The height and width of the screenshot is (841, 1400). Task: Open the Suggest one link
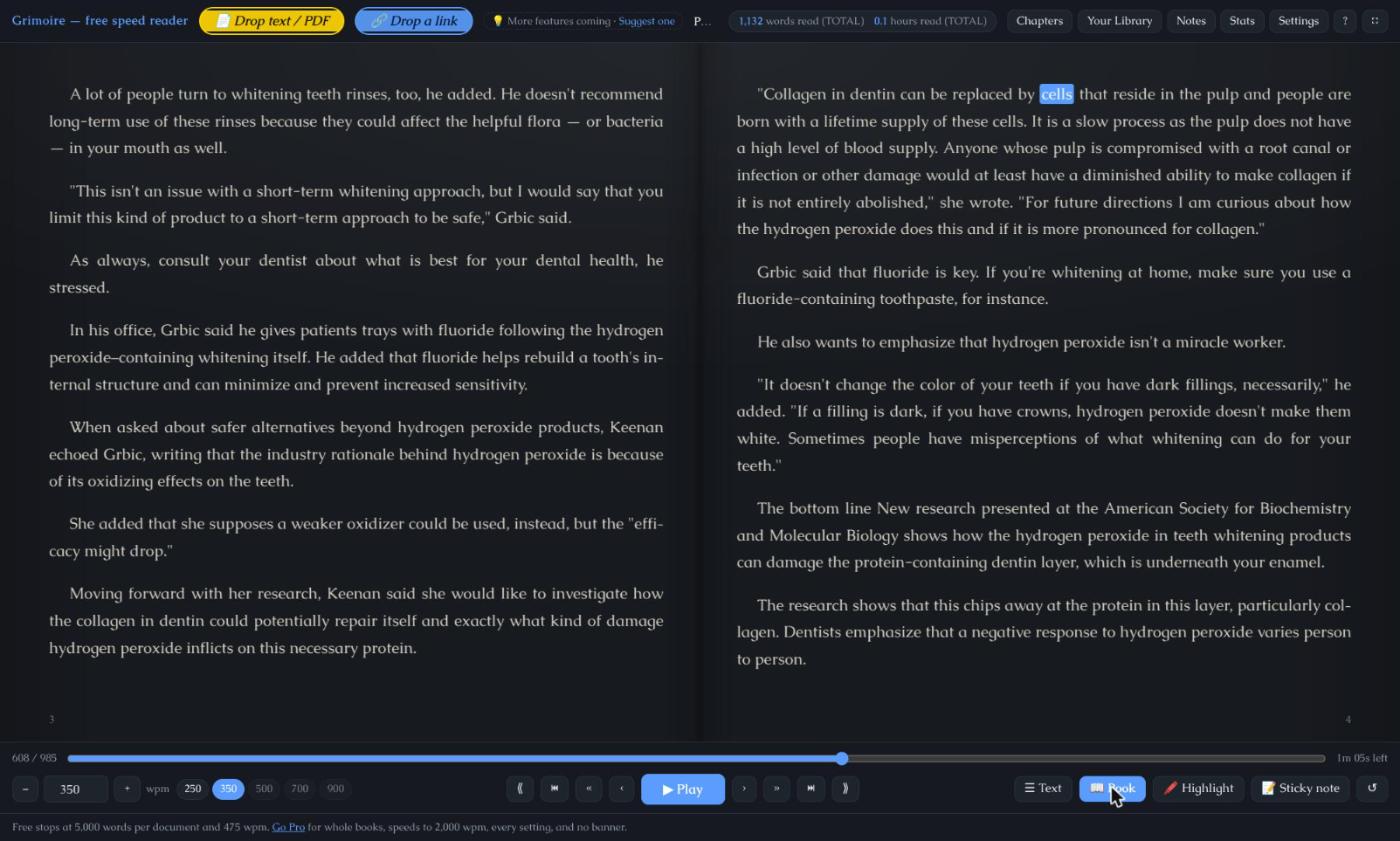(x=646, y=21)
